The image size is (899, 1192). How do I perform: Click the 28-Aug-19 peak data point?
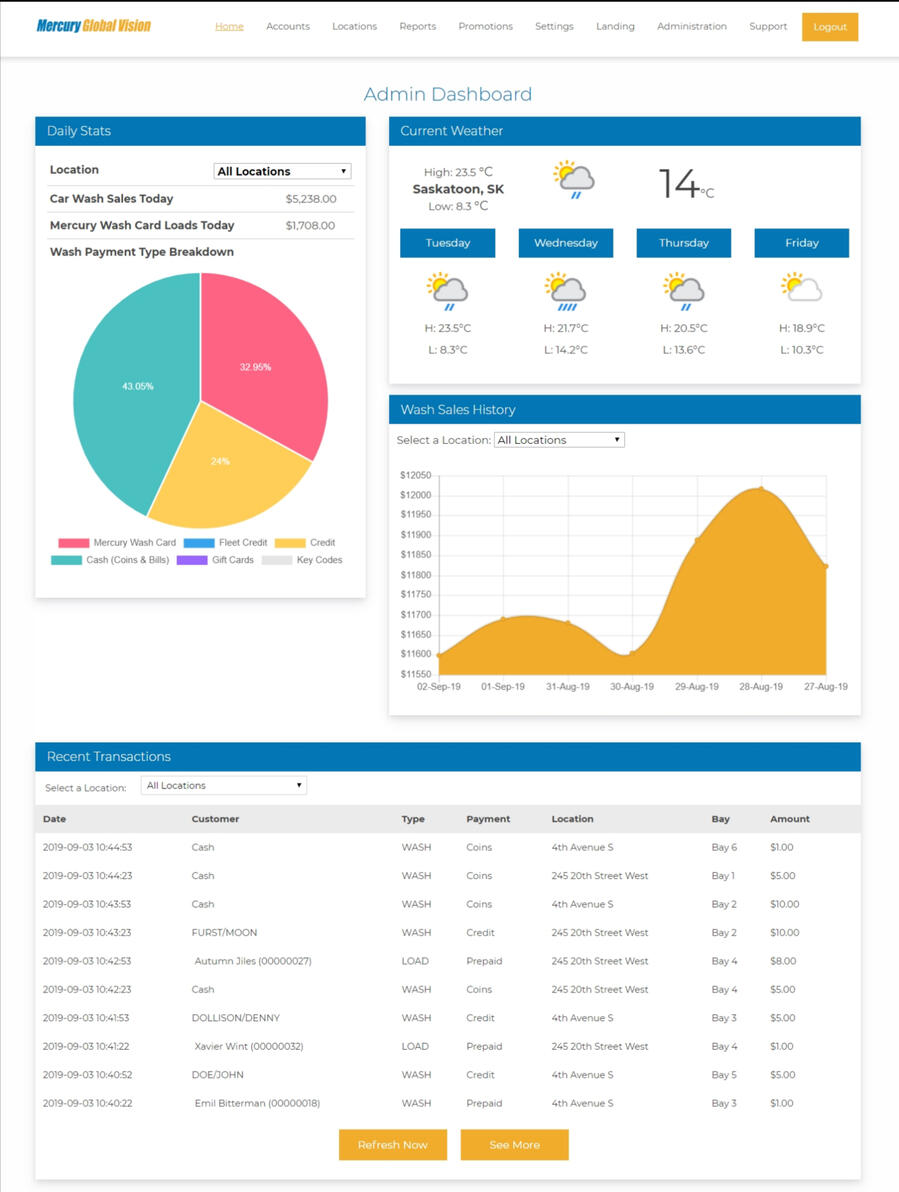click(761, 489)
